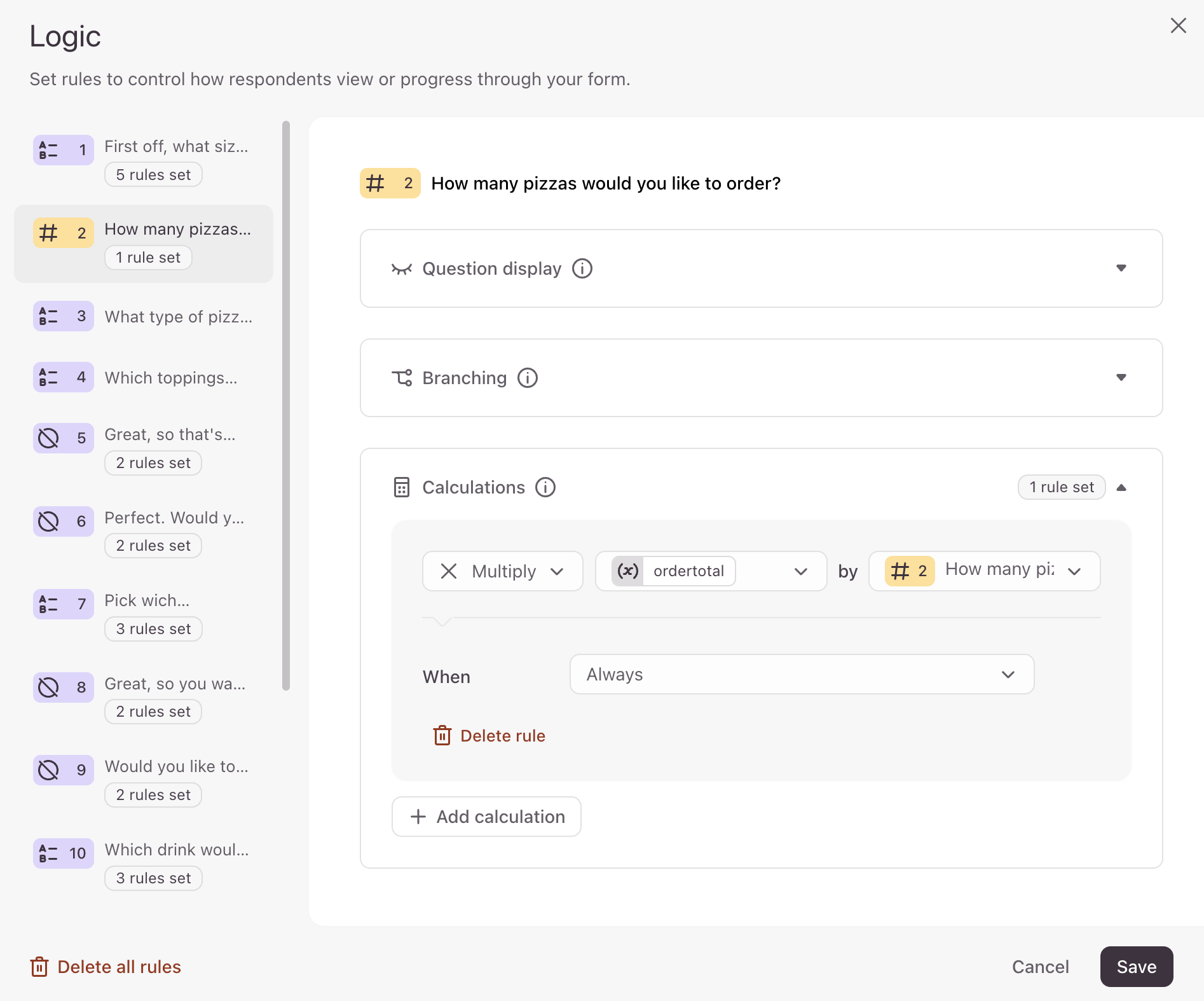The width and height of the screenshot is (1204, 1001).
Task: Open the When Always condition dropdown
Action: tap(802, 674)
